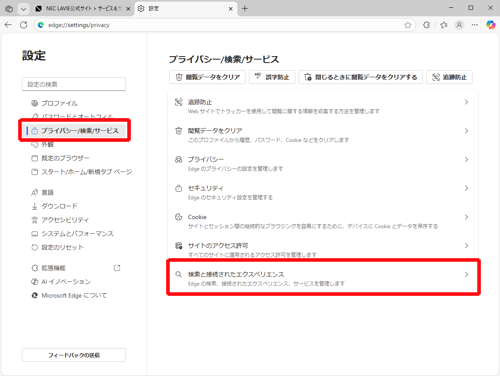Screen dimensions: 500x376
Task: Launch Copilot from the colorful toolbar icon
Action: tap(491, 25)
